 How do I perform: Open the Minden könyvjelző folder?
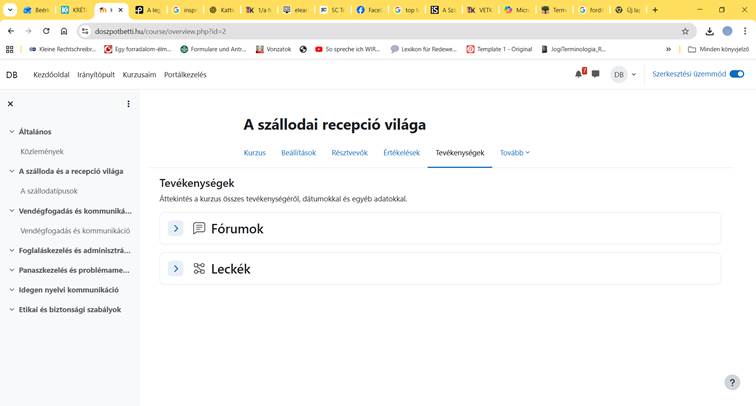tap(718, 49)
